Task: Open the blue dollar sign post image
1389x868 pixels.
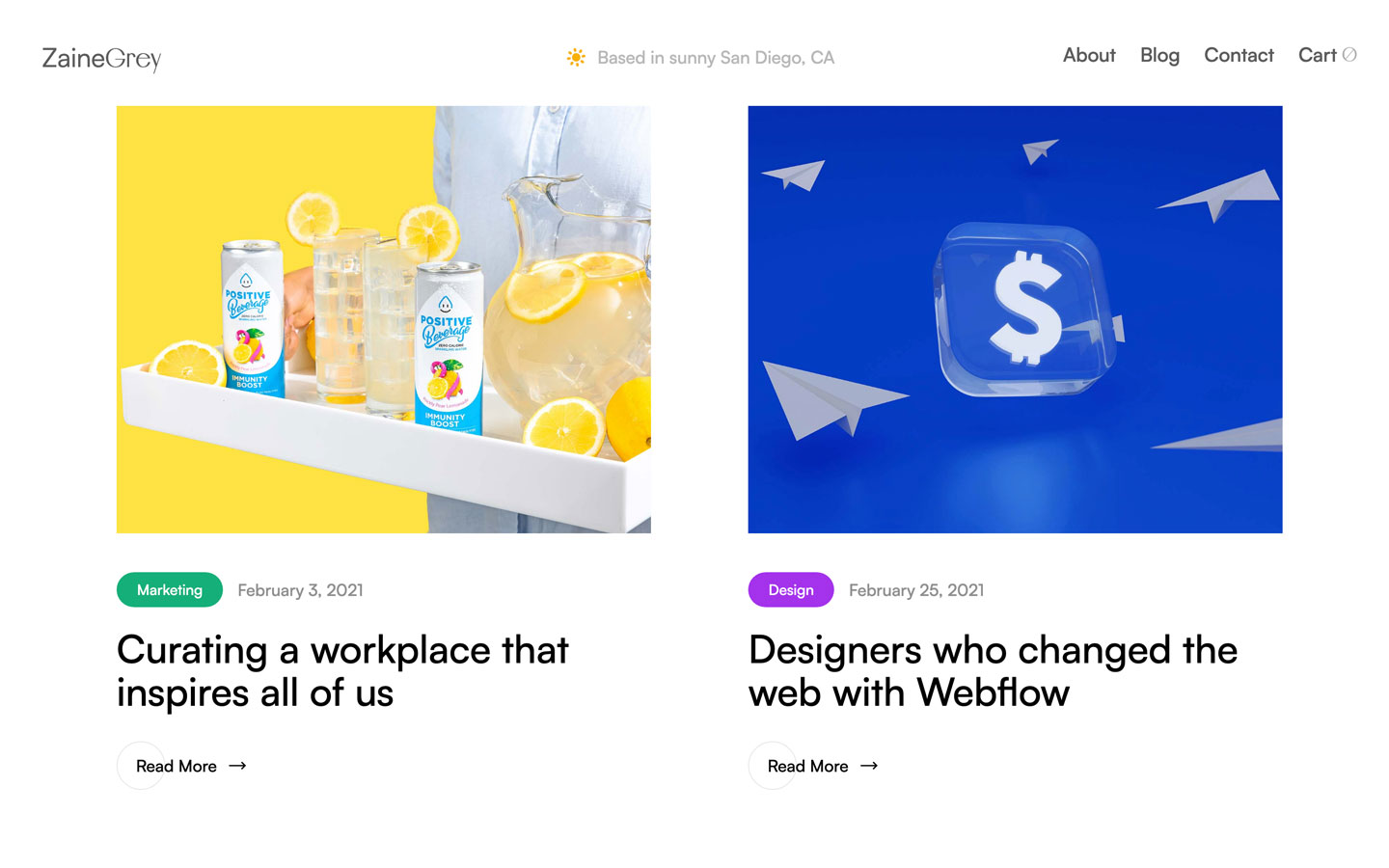Action: 1015,319
